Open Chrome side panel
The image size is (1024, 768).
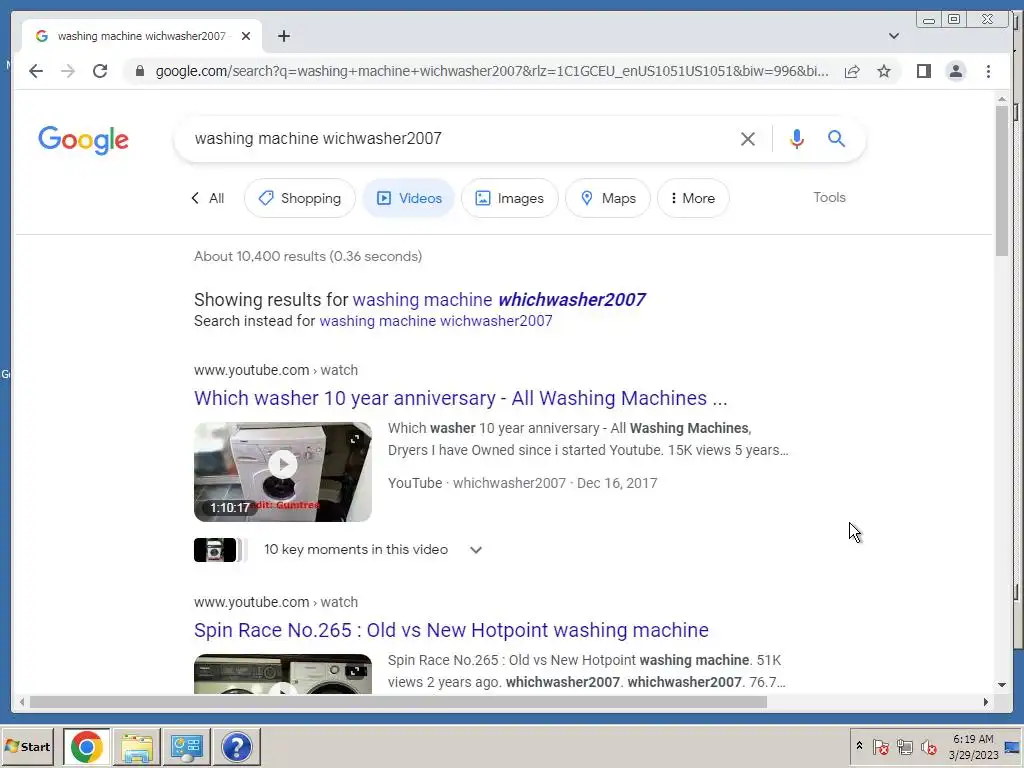click(x=923, y=71)
